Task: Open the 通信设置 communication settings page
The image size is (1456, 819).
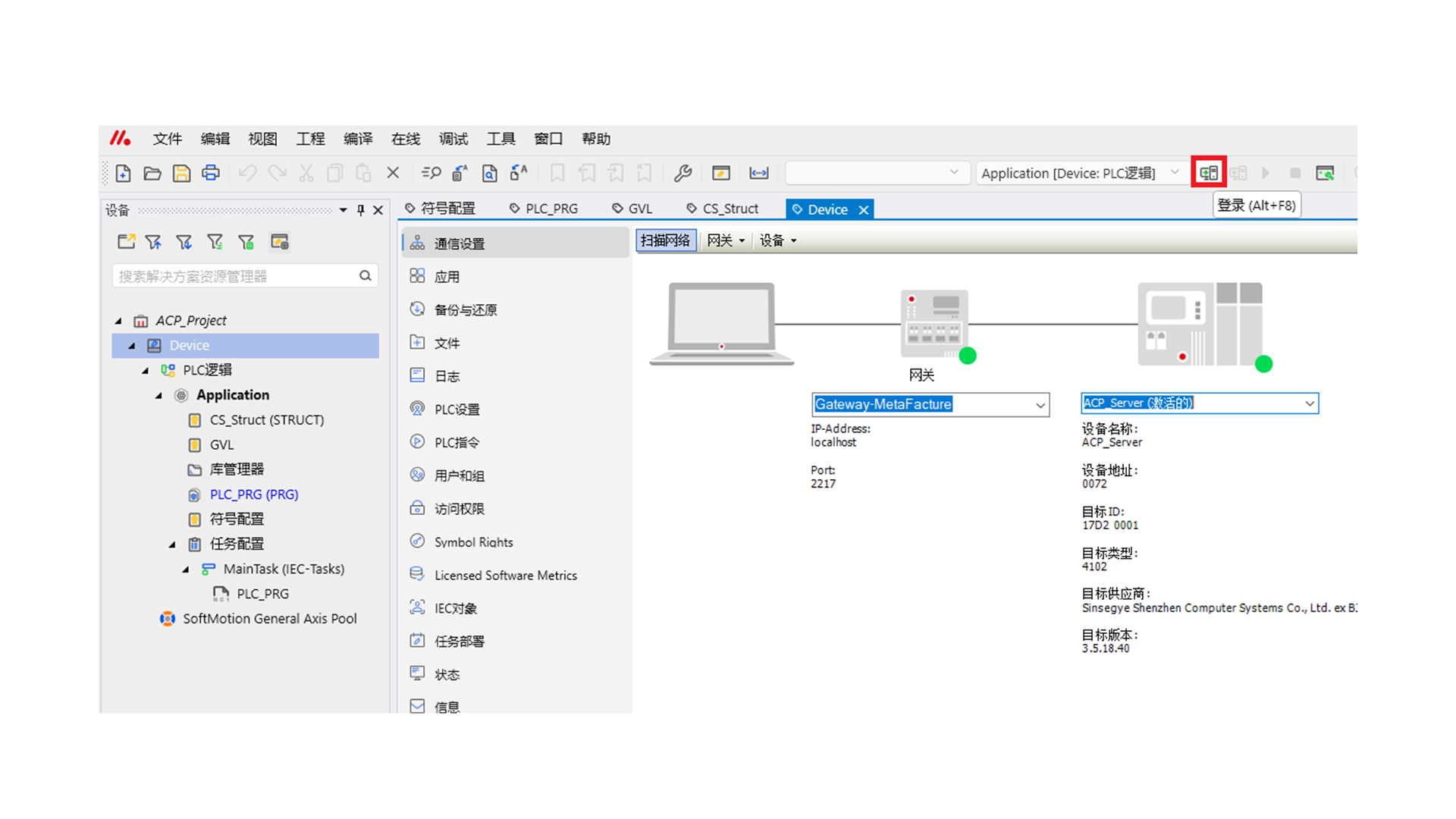Action: pyautogui.click(x=459, y=243)
